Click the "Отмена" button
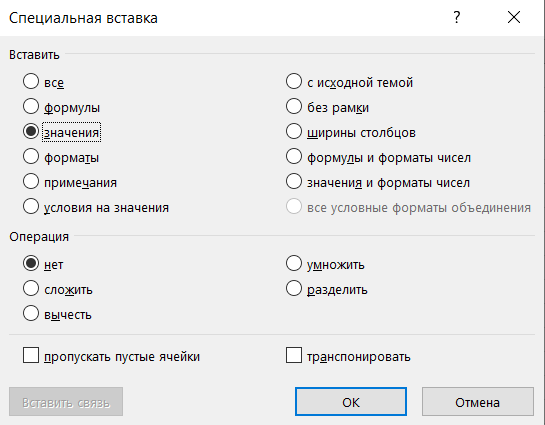This screenshot has height=425, width=545. pos(478,402)
